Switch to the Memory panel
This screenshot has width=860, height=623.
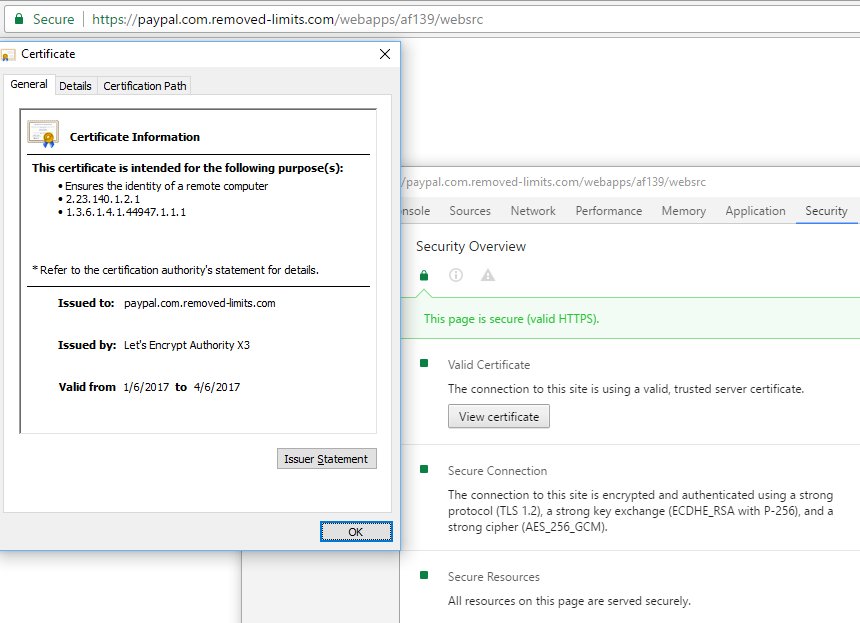683,211
